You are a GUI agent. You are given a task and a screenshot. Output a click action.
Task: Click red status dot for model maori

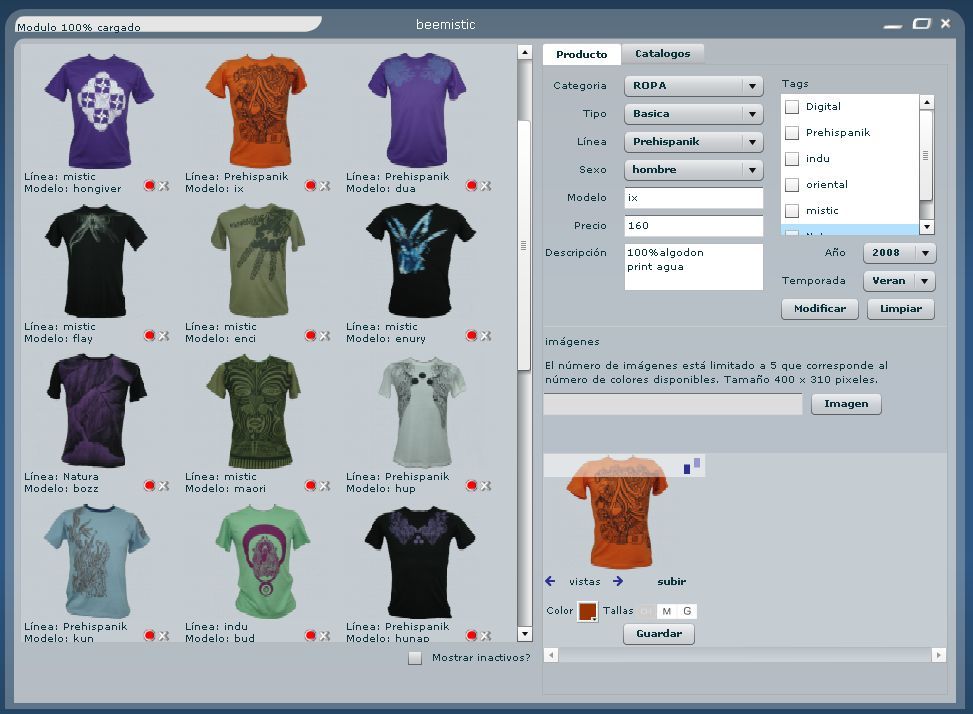[311, 486]
